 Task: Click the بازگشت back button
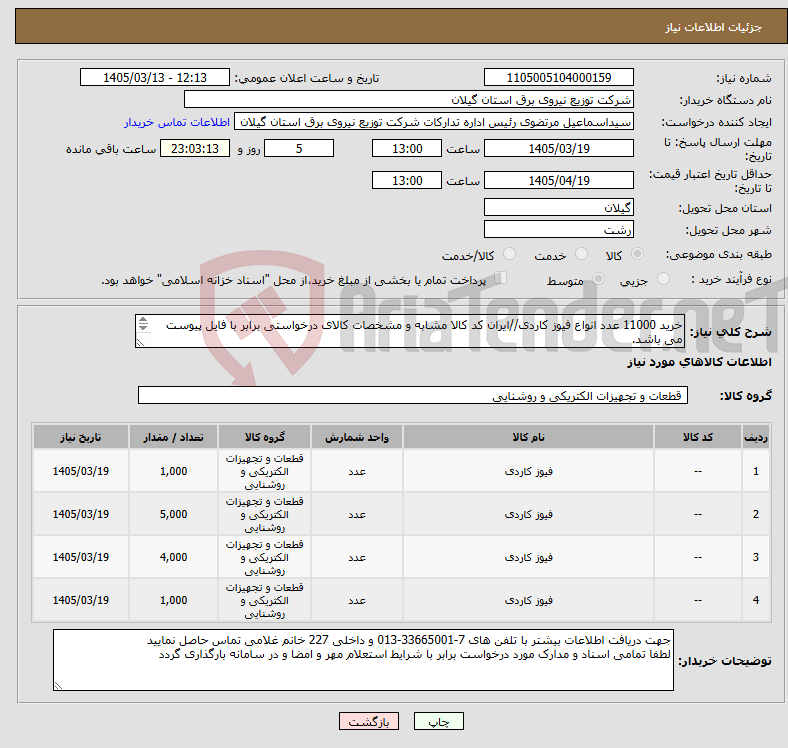click(369, 721)
